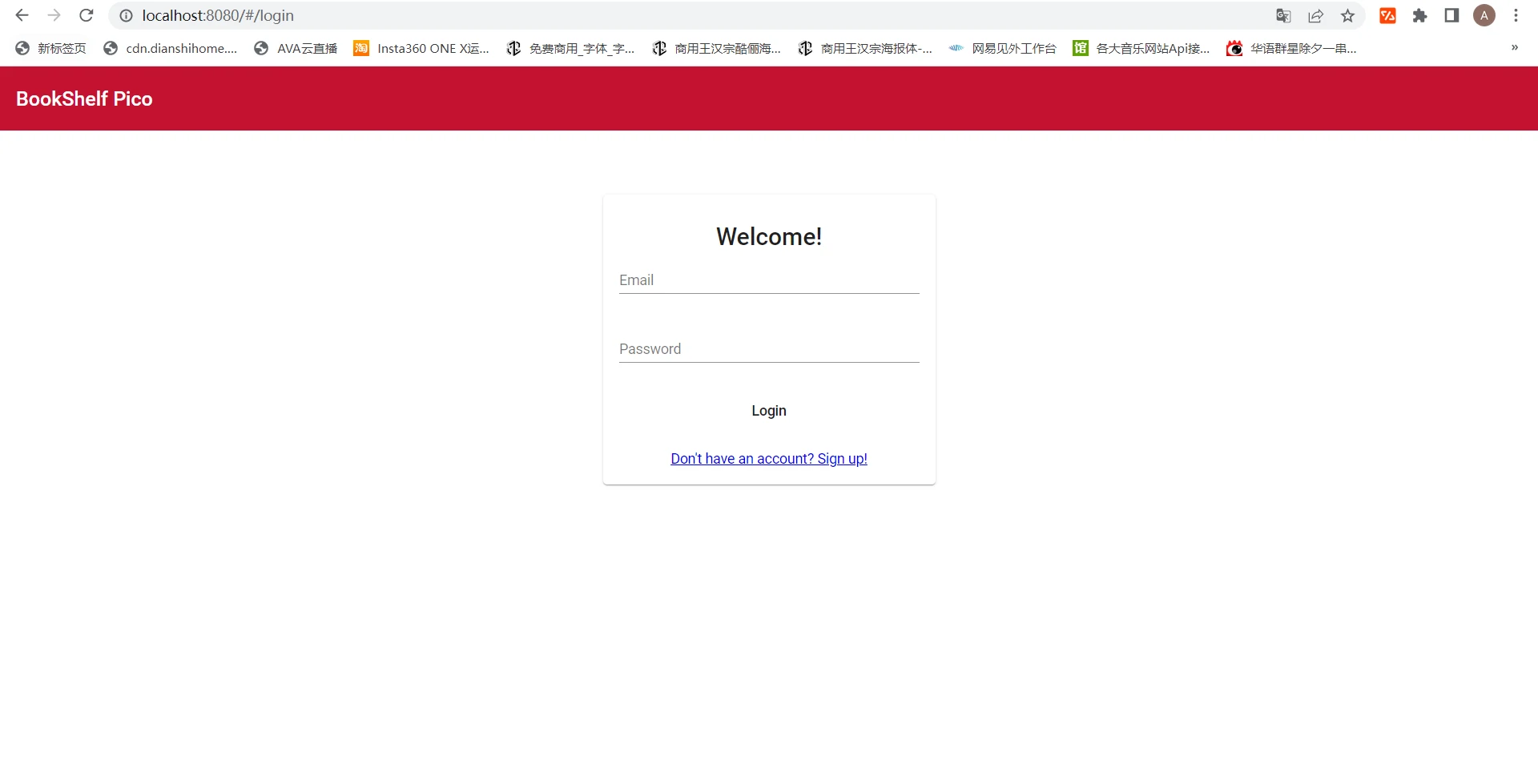Expand the hidden bookmarks overflow chevron
The height and width of the screenshot is (784, 1538).
1514,48
